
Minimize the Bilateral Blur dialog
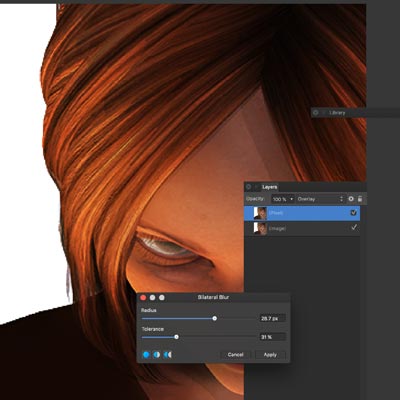153,297
